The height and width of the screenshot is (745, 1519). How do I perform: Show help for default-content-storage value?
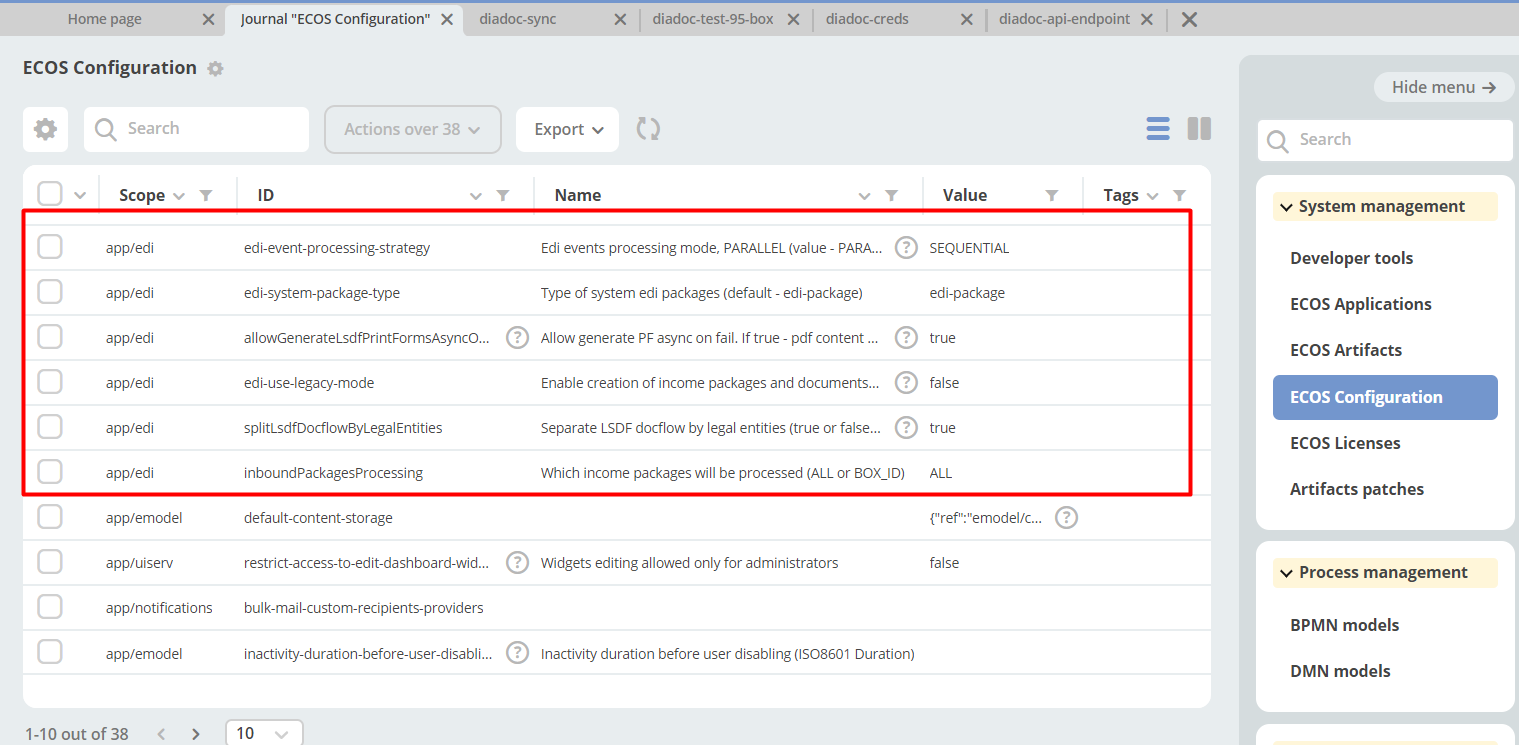1067,518
